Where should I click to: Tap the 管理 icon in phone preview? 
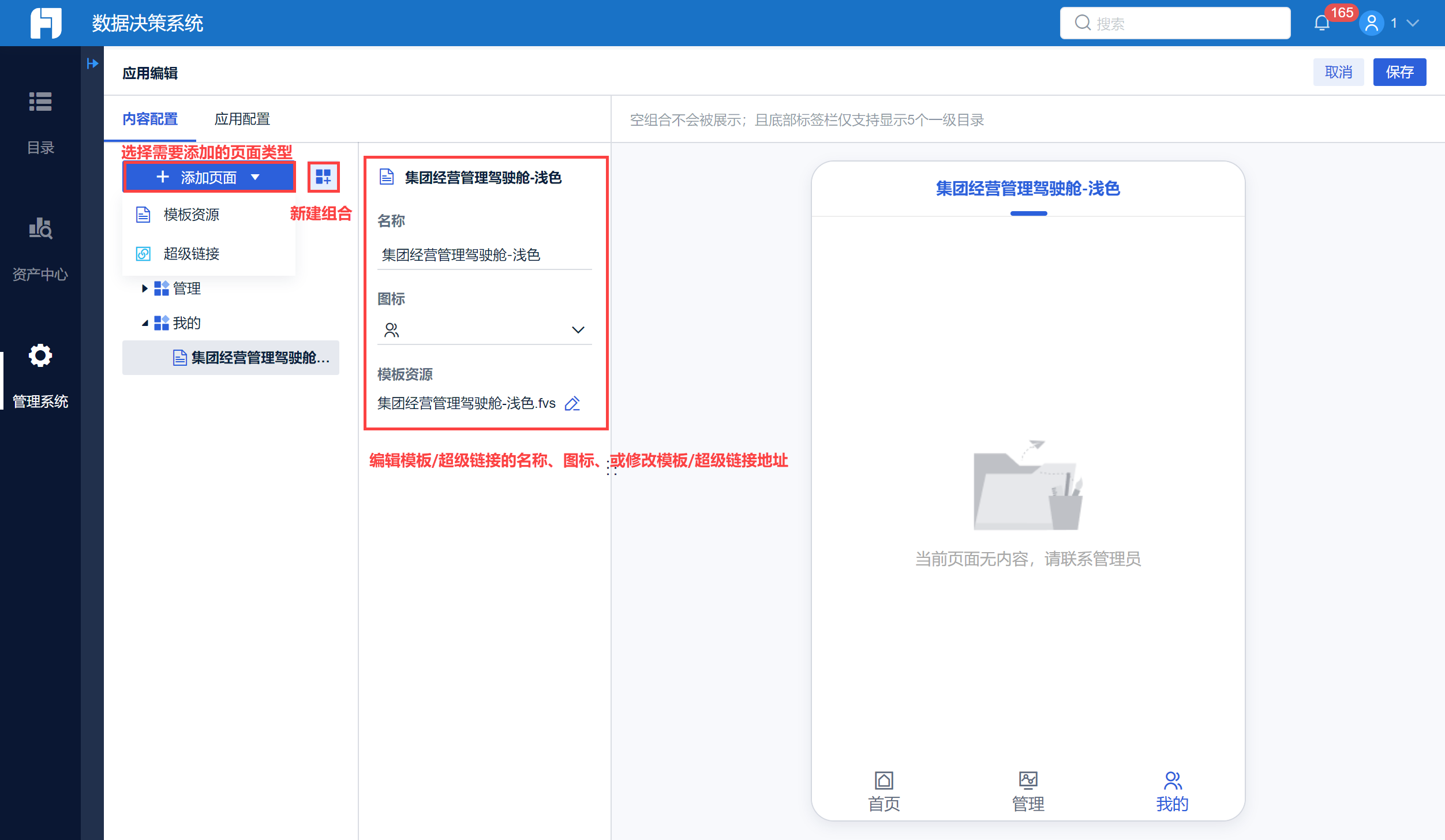click(x=1028, y=781)
